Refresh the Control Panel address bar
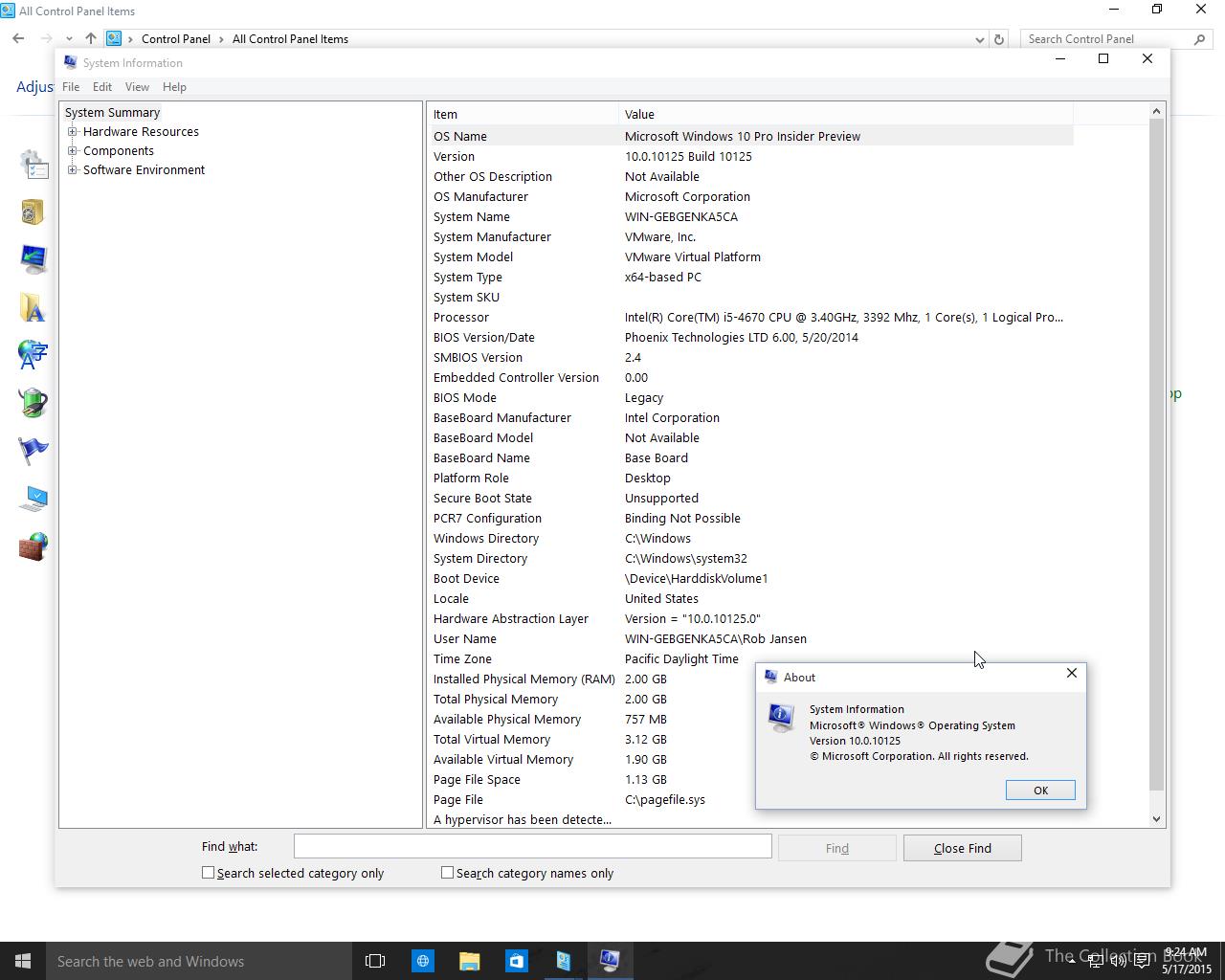Image resolution: width=1225 pixels, height=980 pixels. pos(999,39)
